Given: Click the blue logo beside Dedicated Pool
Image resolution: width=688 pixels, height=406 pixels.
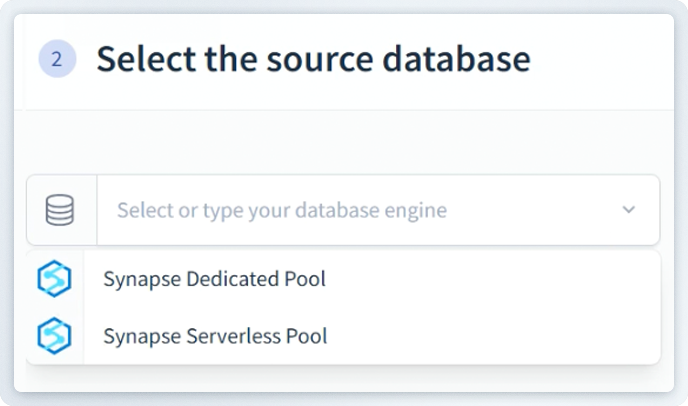Looking at the screenshot, I should (x=54, y=279).
